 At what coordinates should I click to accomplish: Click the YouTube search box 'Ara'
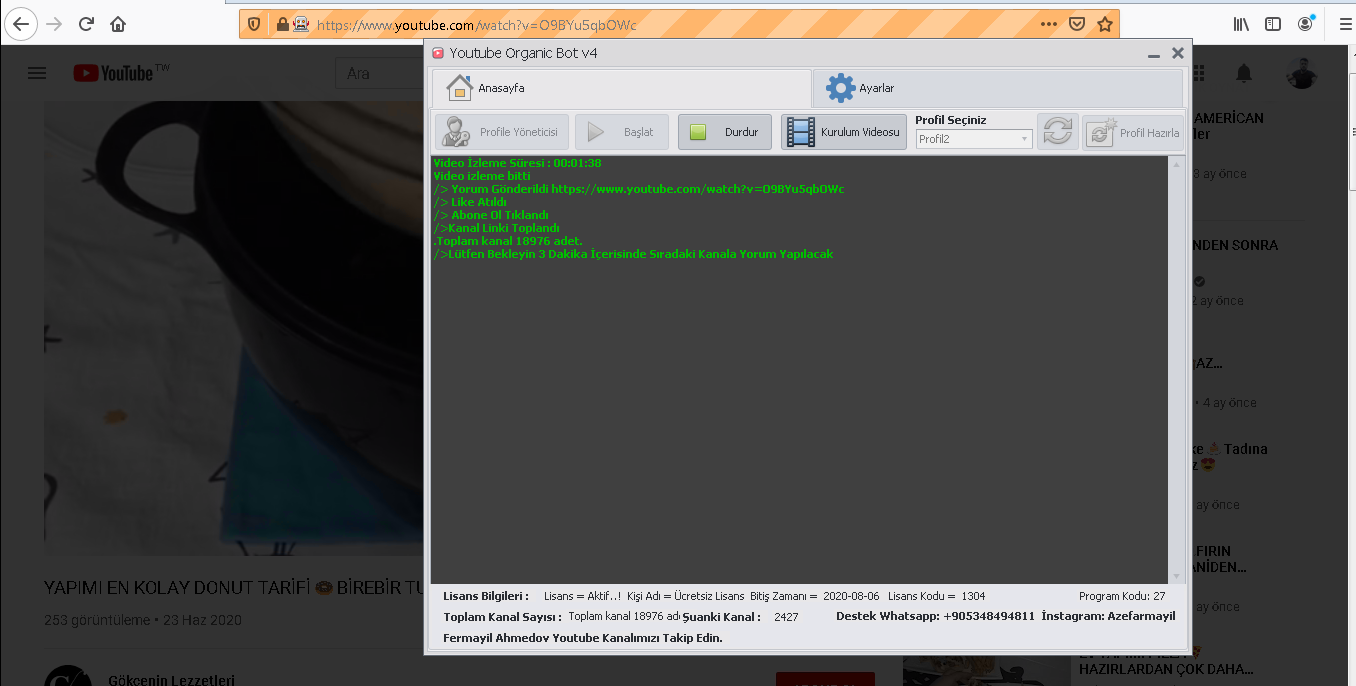click(380, 73)
